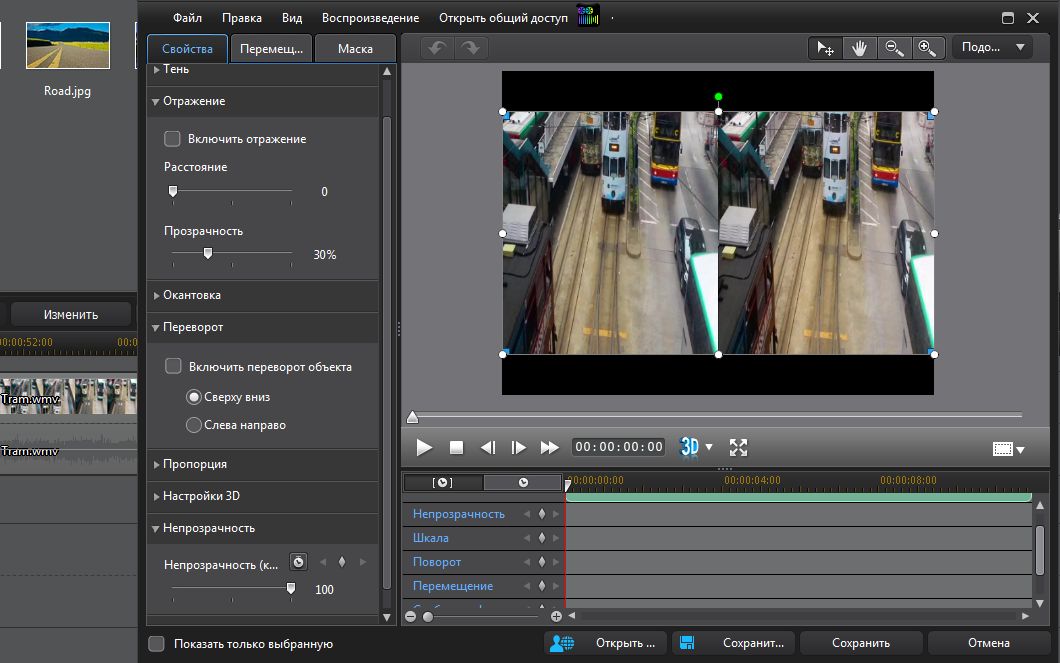Switch to the 'Маска' tab

pyautogui.click(x=355, y=49)
